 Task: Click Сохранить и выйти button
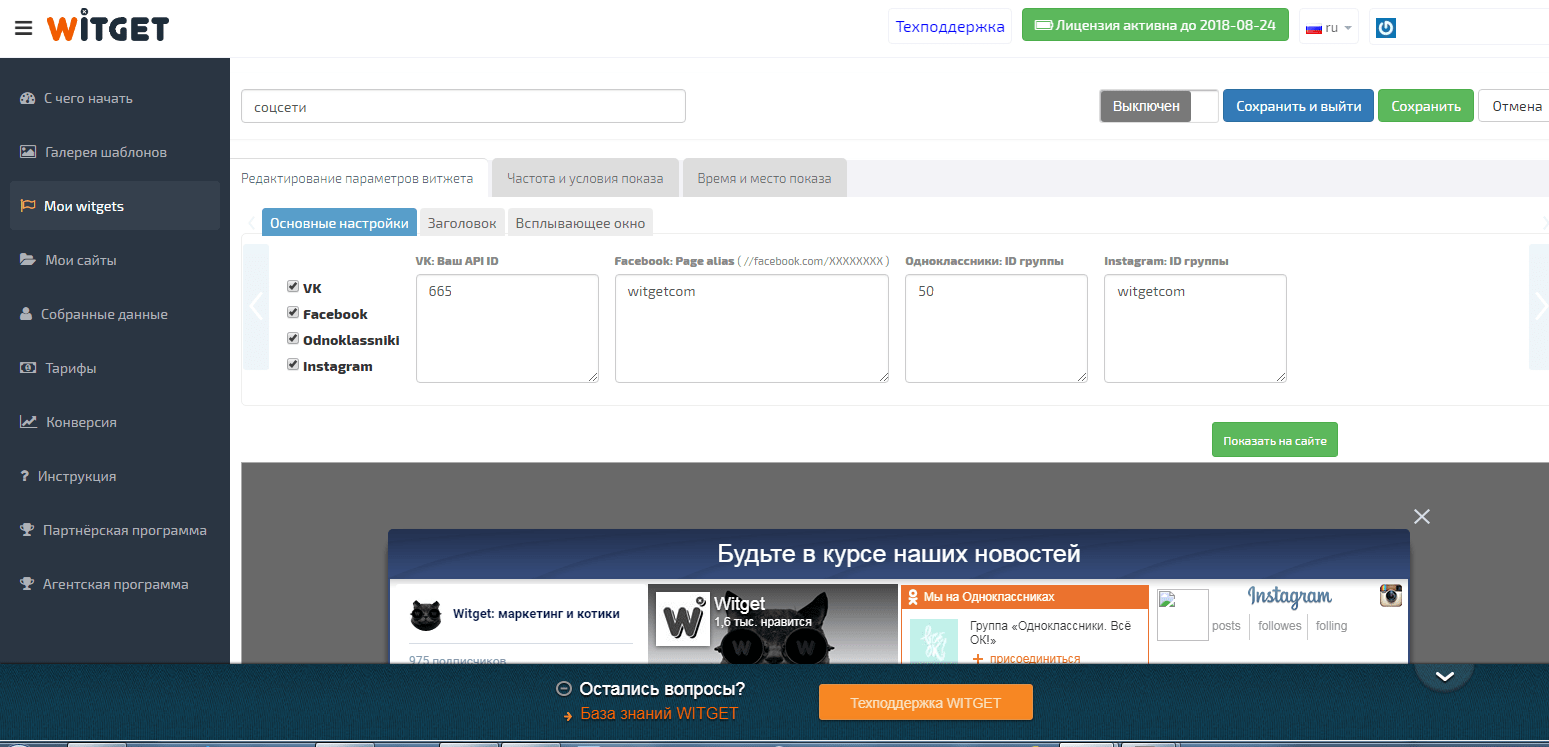point(1298,106)
